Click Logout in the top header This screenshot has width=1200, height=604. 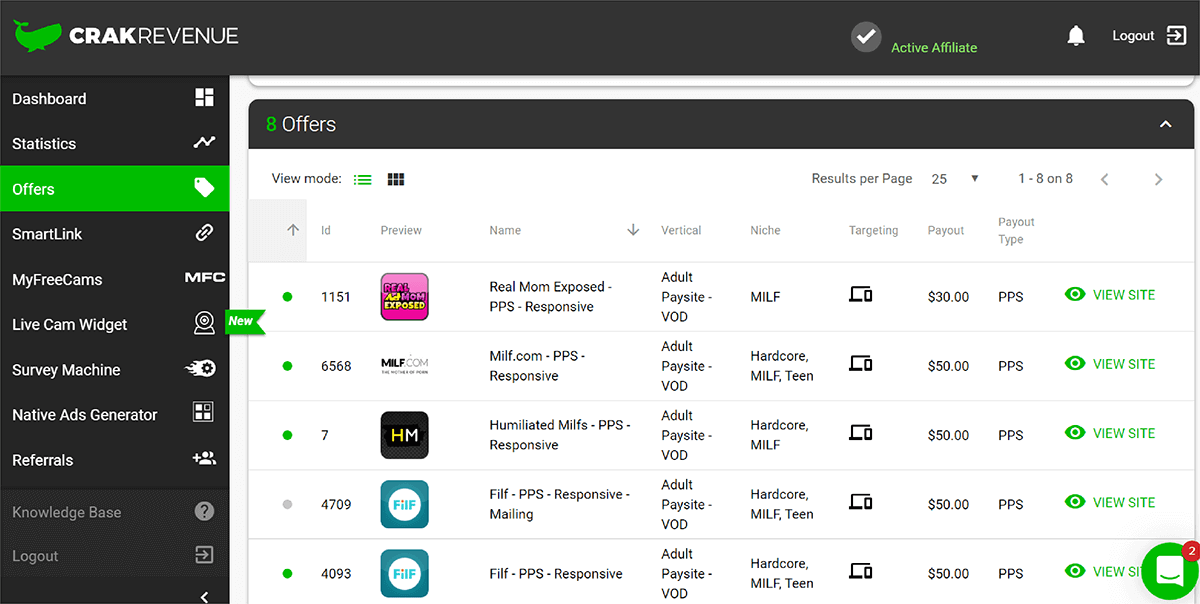point(1148,36)
